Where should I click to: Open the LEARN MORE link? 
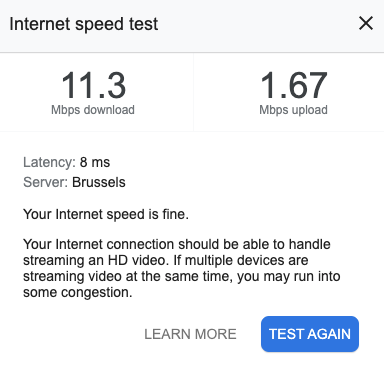tap(190, 334)
